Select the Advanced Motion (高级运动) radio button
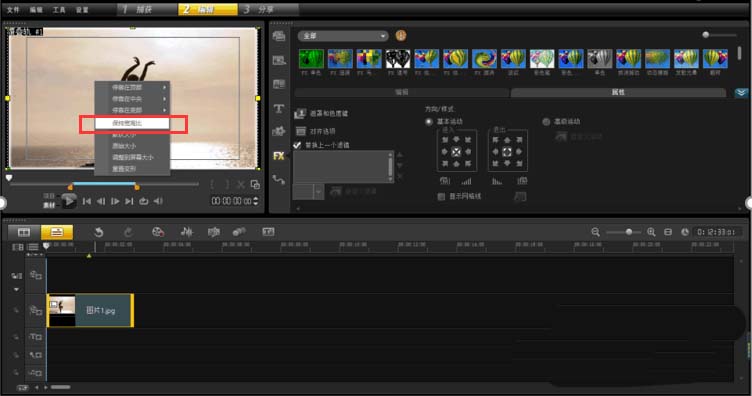752x396 pixels. pyautogui.click(x=546, y=122)
